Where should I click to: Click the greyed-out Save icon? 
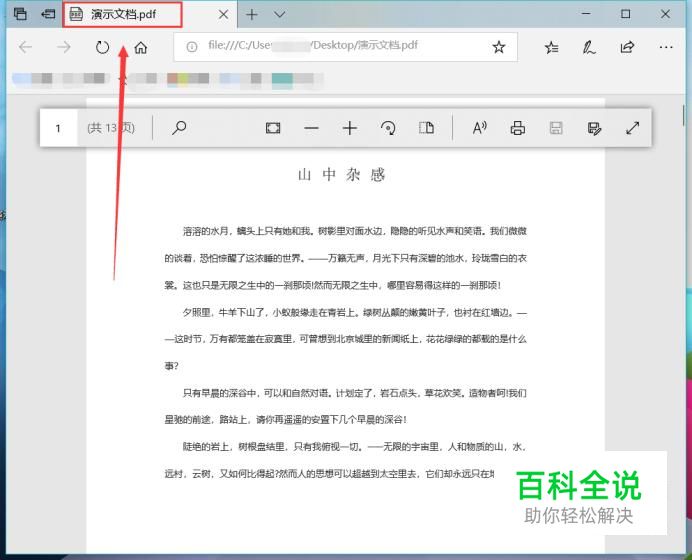pyautogui.click(x=556, y=128)
